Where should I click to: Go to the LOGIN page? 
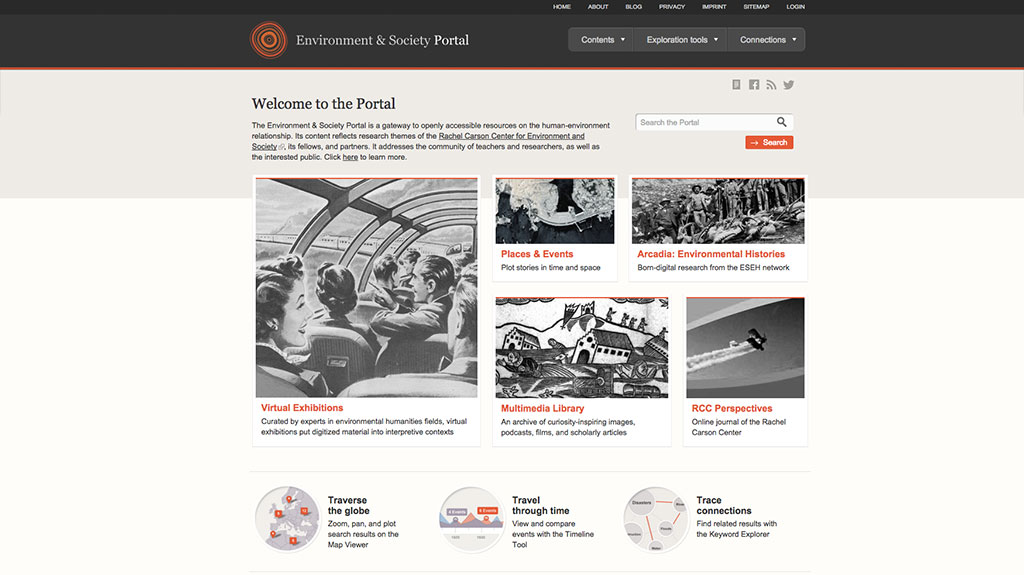pos(795,7)
